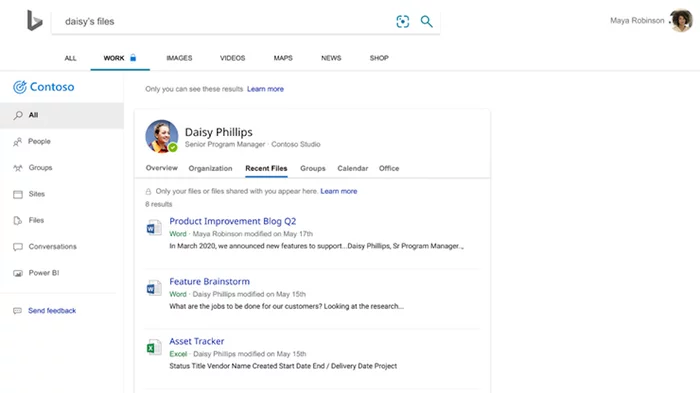Click Learn more beside 'Only you can see'
700x393 pixels.
[x=265, y=89]
